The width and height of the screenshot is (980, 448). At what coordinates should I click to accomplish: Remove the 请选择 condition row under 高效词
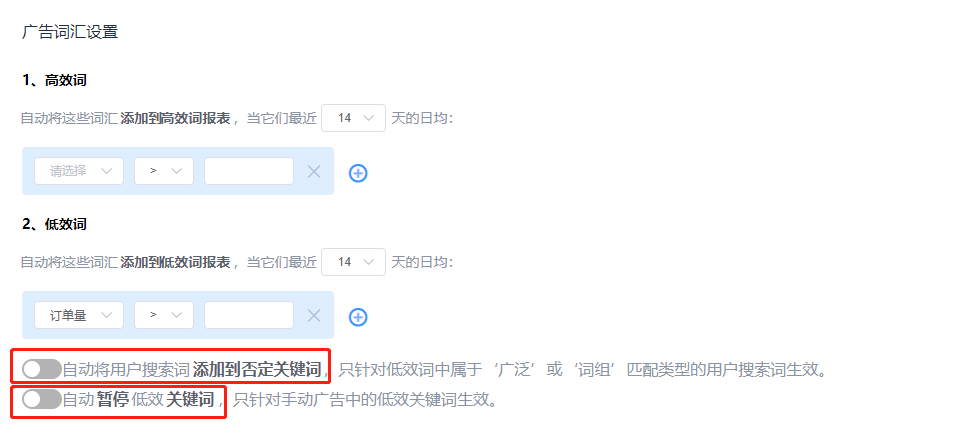tap(314, 172)
